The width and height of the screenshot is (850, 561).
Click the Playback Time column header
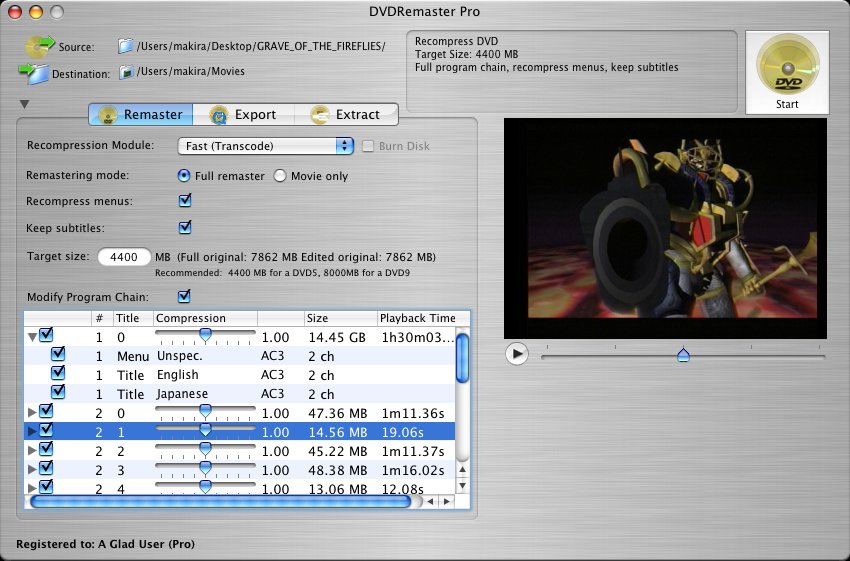pos(417,318)
